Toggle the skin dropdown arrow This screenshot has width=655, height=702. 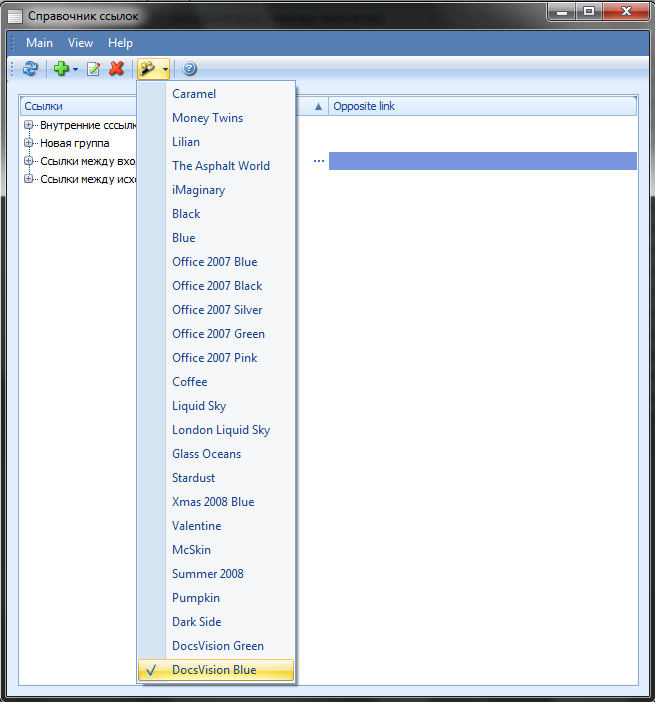(165, 69)
